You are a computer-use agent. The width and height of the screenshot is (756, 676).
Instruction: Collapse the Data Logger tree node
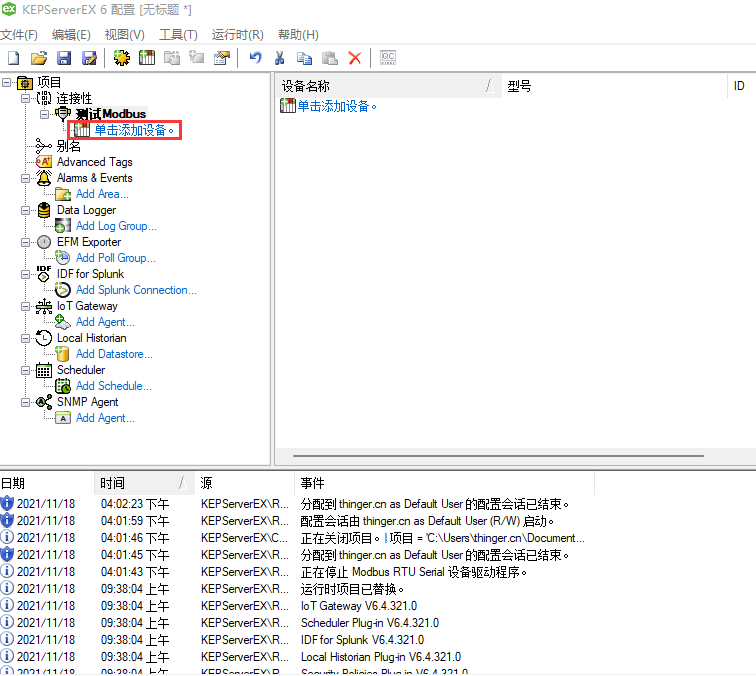point(25,210)
